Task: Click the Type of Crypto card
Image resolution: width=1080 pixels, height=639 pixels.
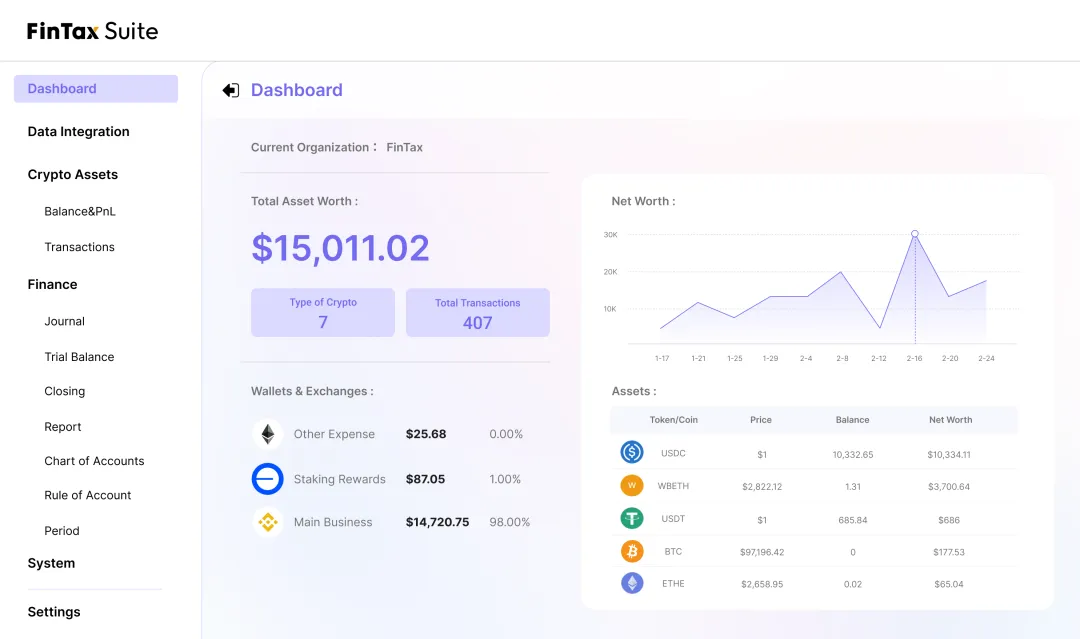Action: coord(323,313)
